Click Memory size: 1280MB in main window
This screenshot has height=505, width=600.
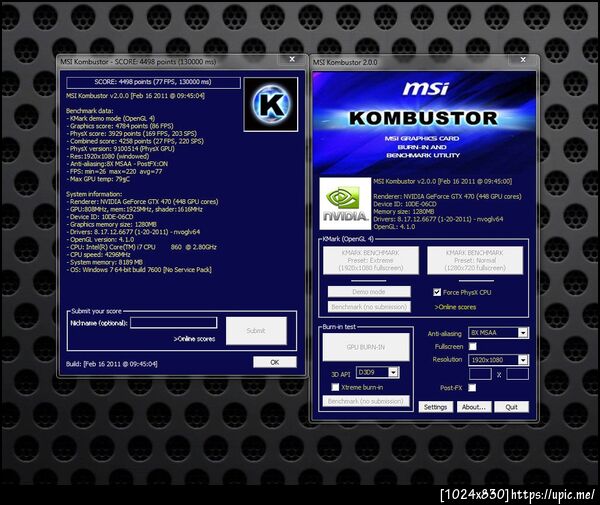tap(404, 212)
